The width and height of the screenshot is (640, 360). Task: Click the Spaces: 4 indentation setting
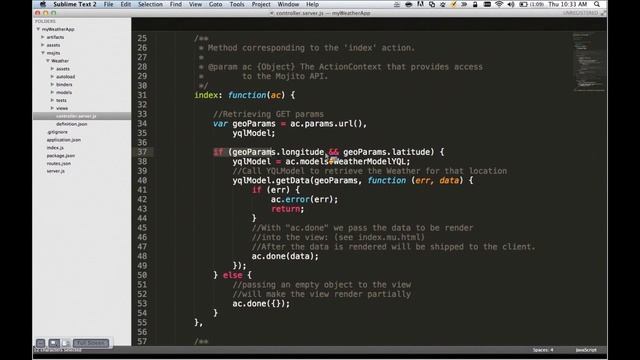click(543, 350)
